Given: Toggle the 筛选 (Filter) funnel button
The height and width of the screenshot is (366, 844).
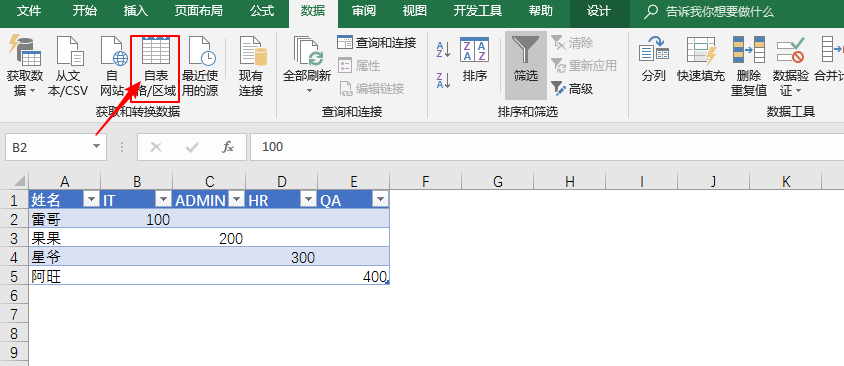Looking at the screenshot, I should coord(526,65).
